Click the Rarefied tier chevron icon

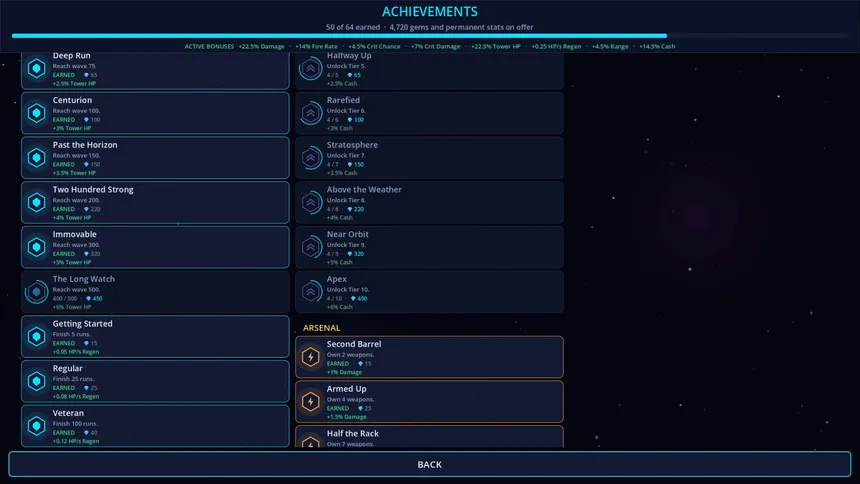[310, 113]
